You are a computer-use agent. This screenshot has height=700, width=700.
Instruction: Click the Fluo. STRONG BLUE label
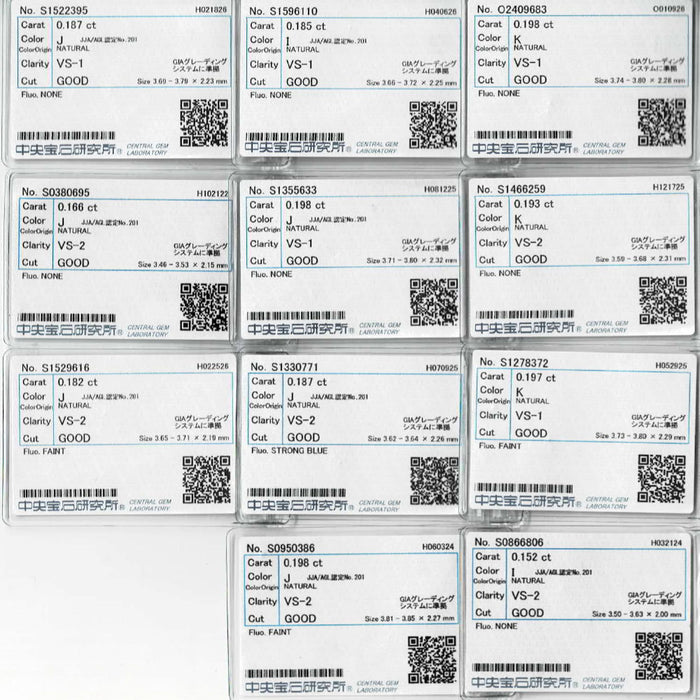[x=289, y=450]
